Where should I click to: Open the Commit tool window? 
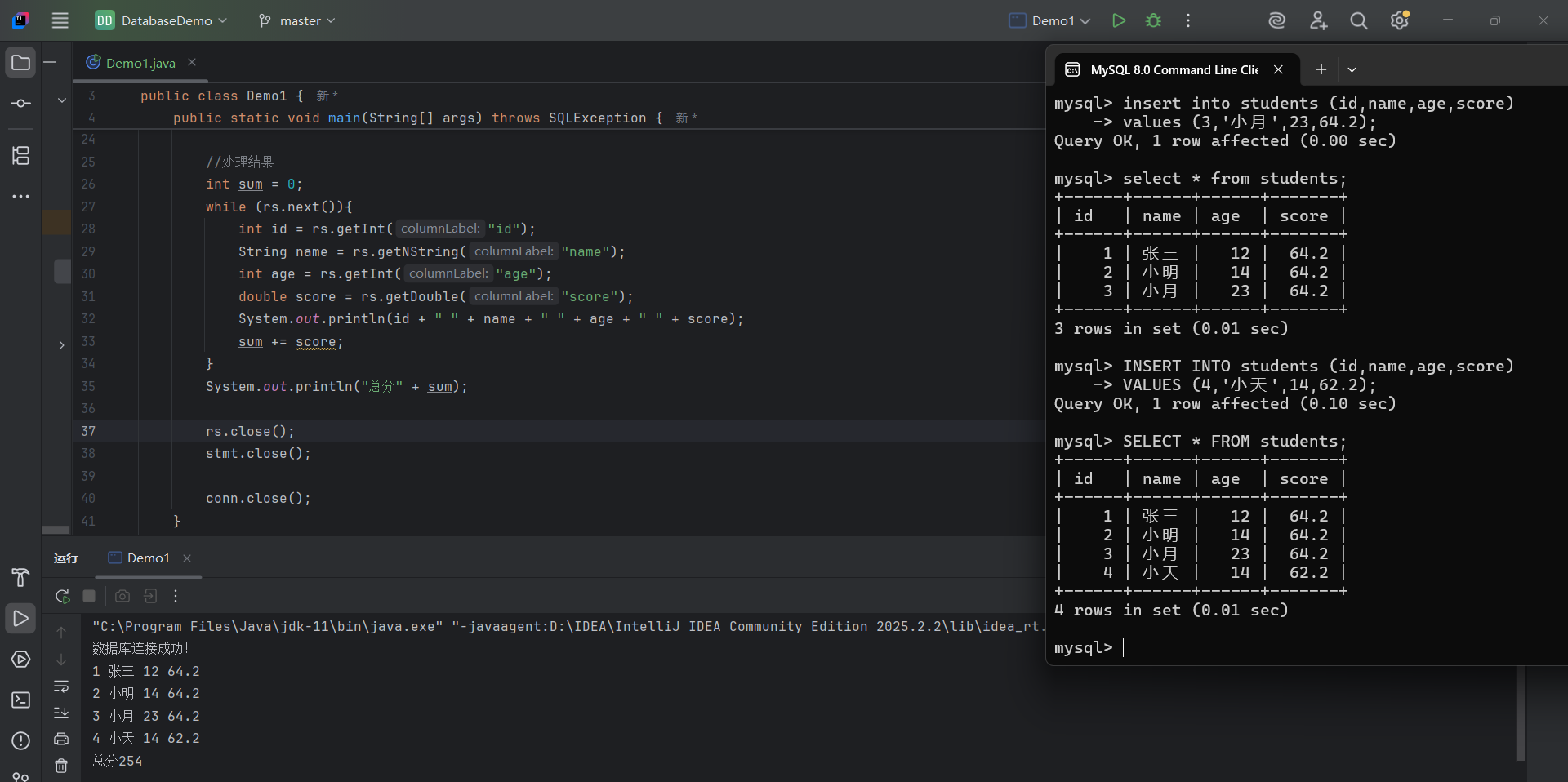pyautogui.click(x=20, y=104)
